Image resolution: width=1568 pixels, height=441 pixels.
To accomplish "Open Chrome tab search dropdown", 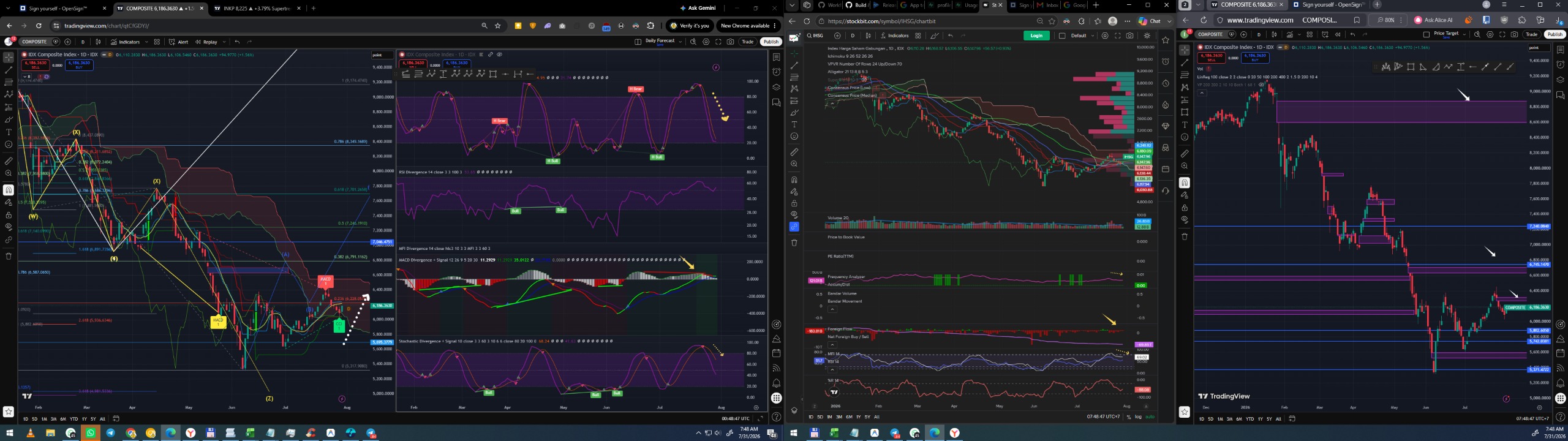I will 8,9.
